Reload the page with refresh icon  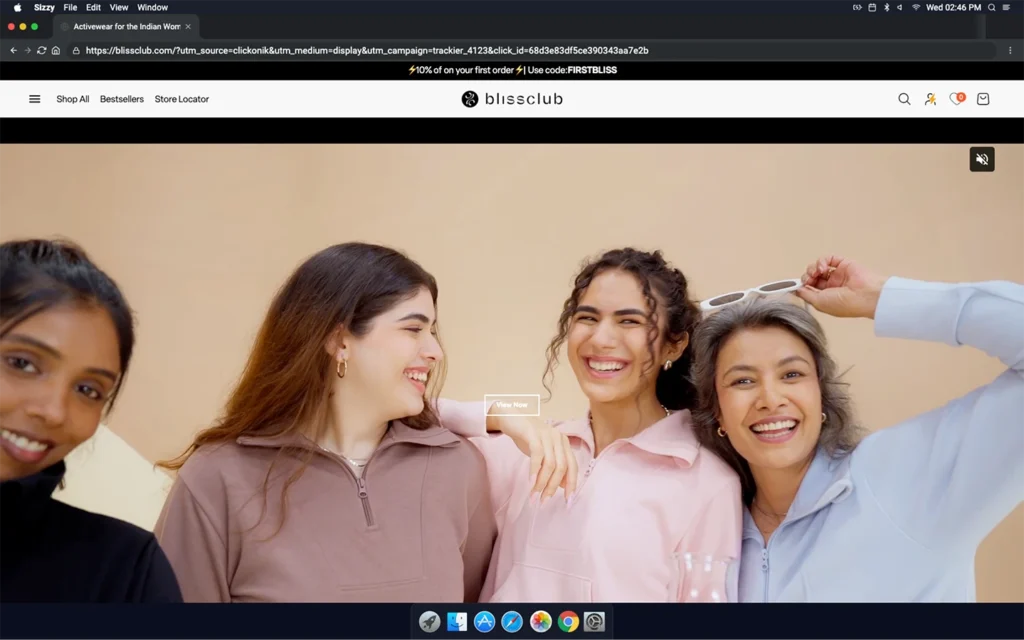pyautogui.click(x=42, y=50)
